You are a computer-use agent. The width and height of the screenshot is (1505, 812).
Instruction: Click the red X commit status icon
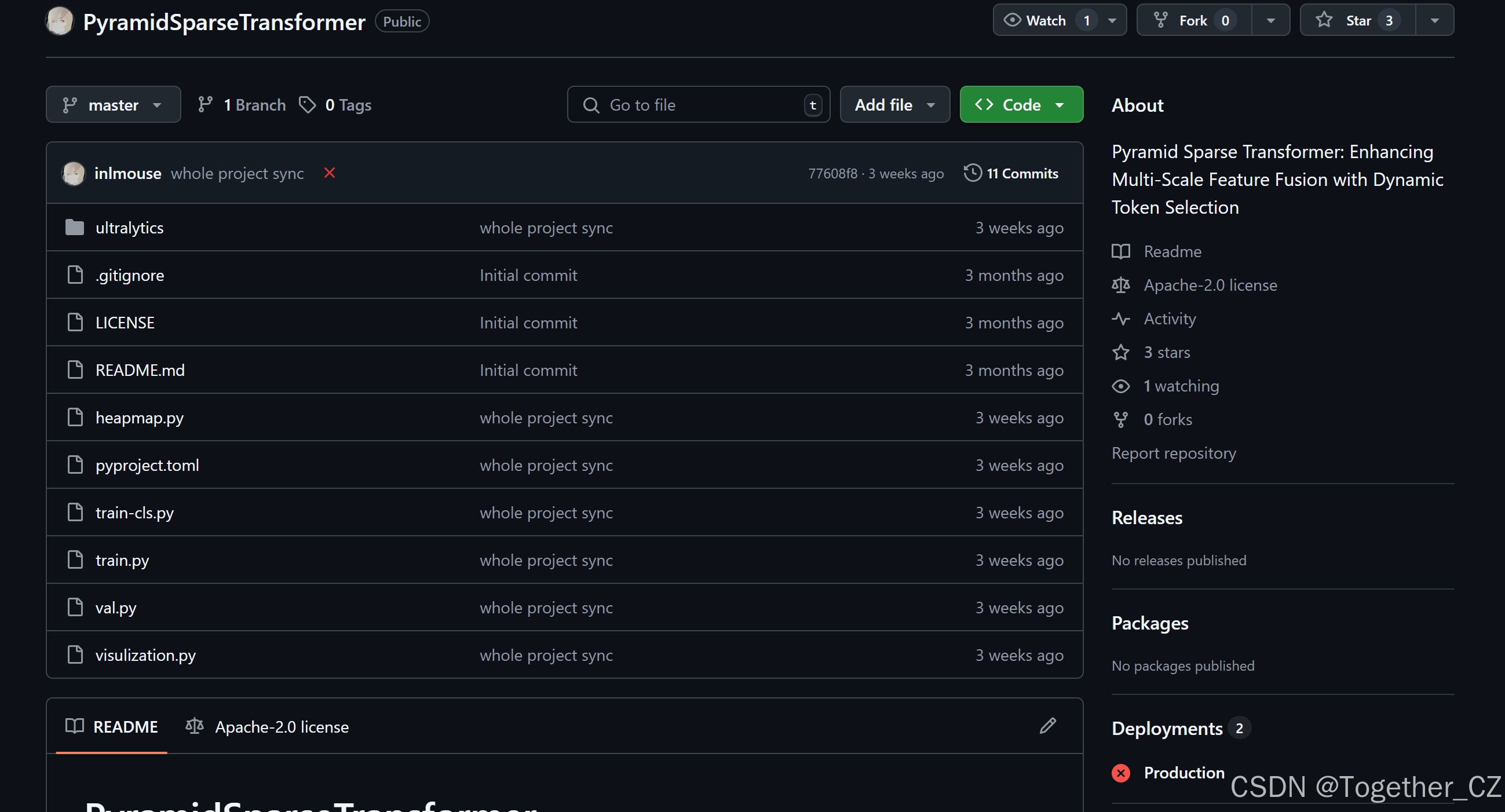pyautogui.click(x=330, y=173)
